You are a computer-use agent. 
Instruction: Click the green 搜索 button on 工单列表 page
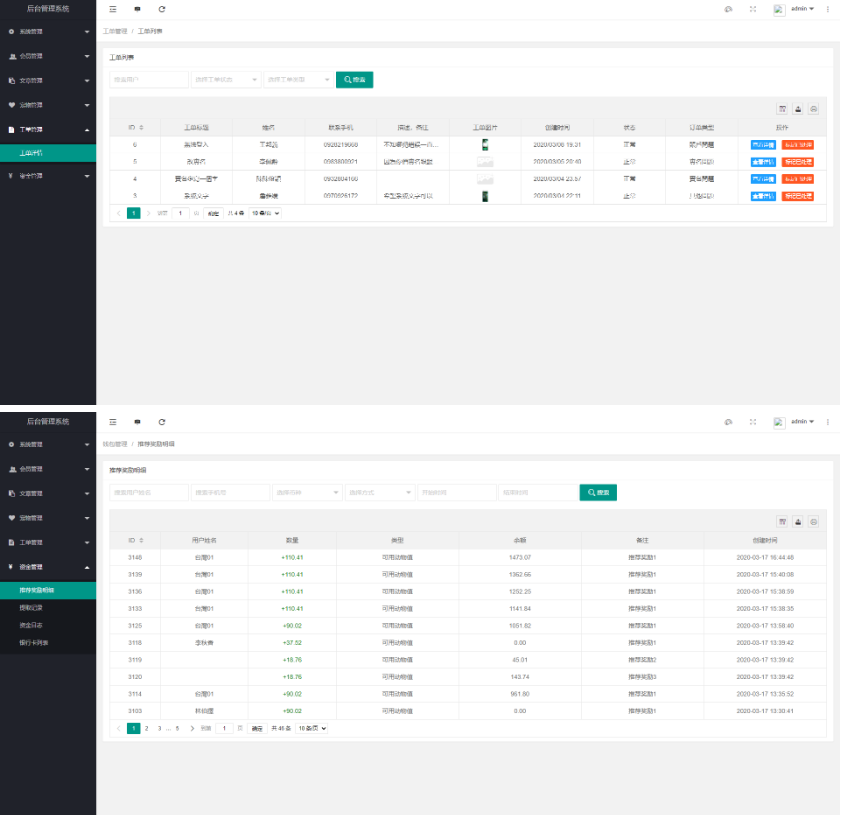point(354,79)
